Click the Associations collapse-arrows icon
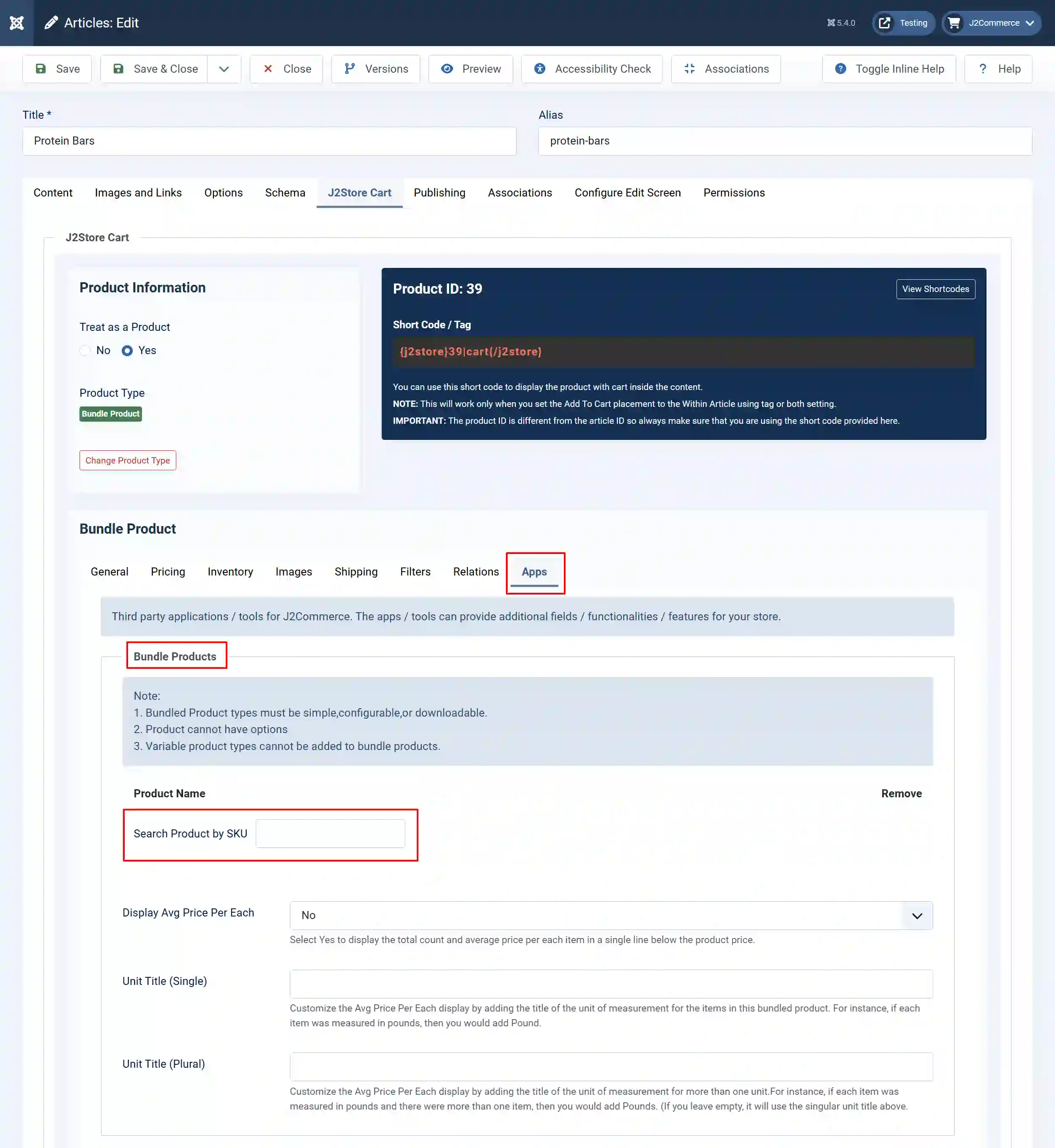Viewport: 1055px width, 1148px height. 690,69
